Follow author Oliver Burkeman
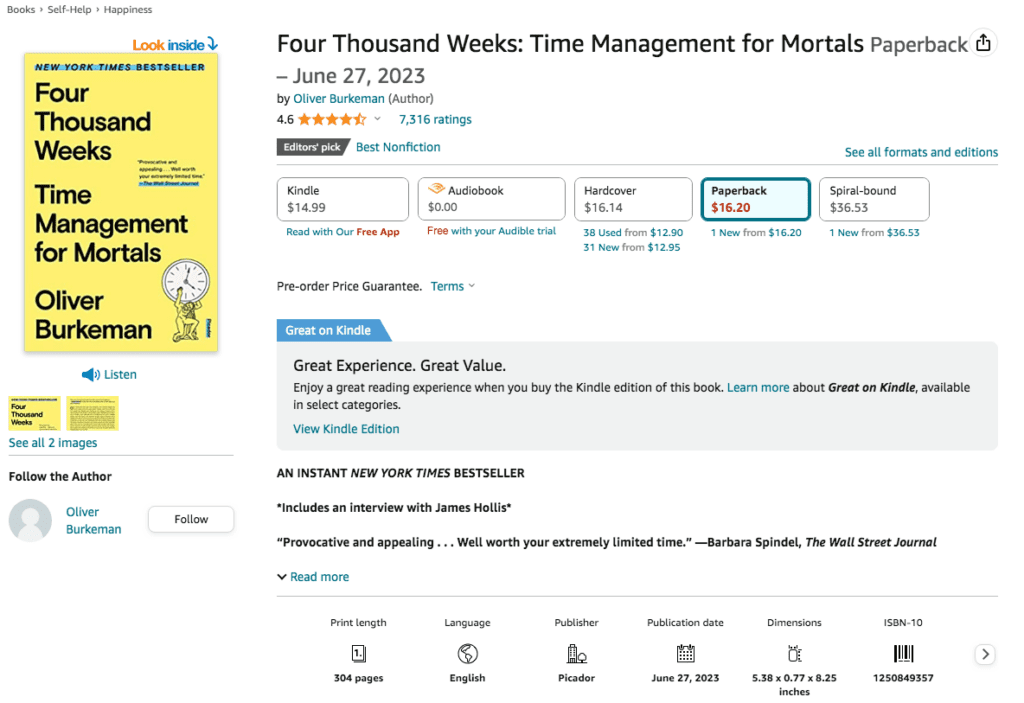This screenshot has height=703, width=1024. coord(191,519)
